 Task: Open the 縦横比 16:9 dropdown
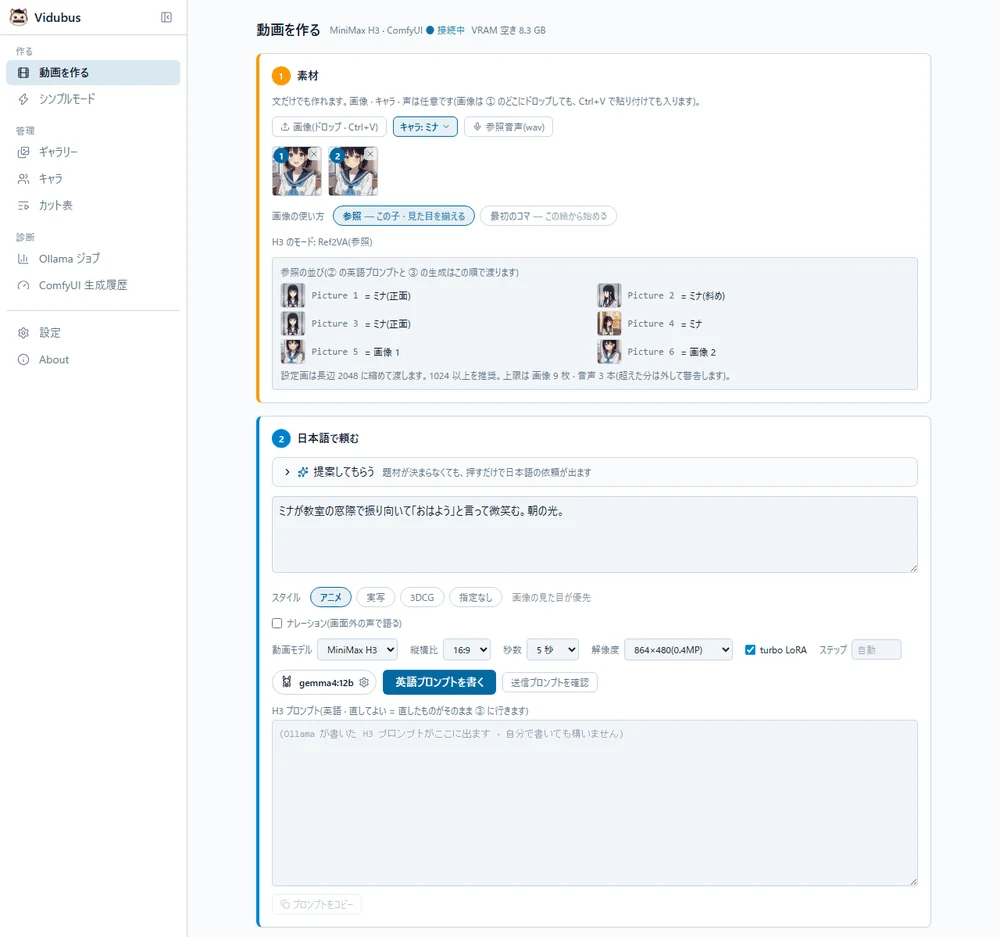(467, 650)
